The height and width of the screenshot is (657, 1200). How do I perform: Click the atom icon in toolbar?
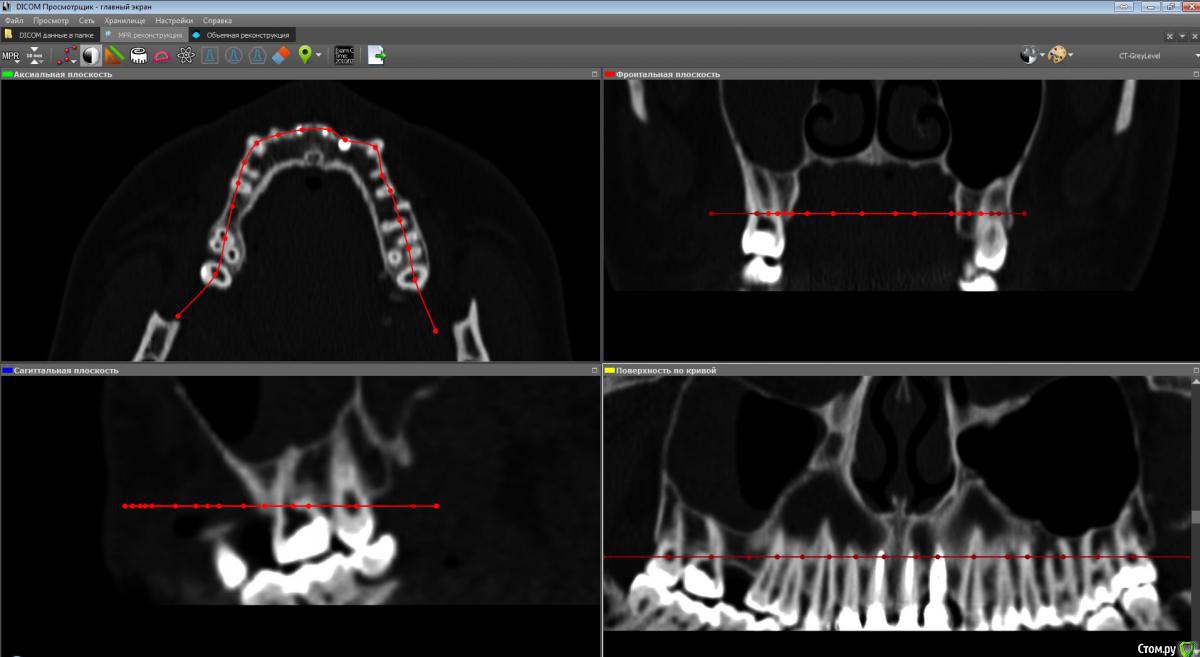coord(186,56)
